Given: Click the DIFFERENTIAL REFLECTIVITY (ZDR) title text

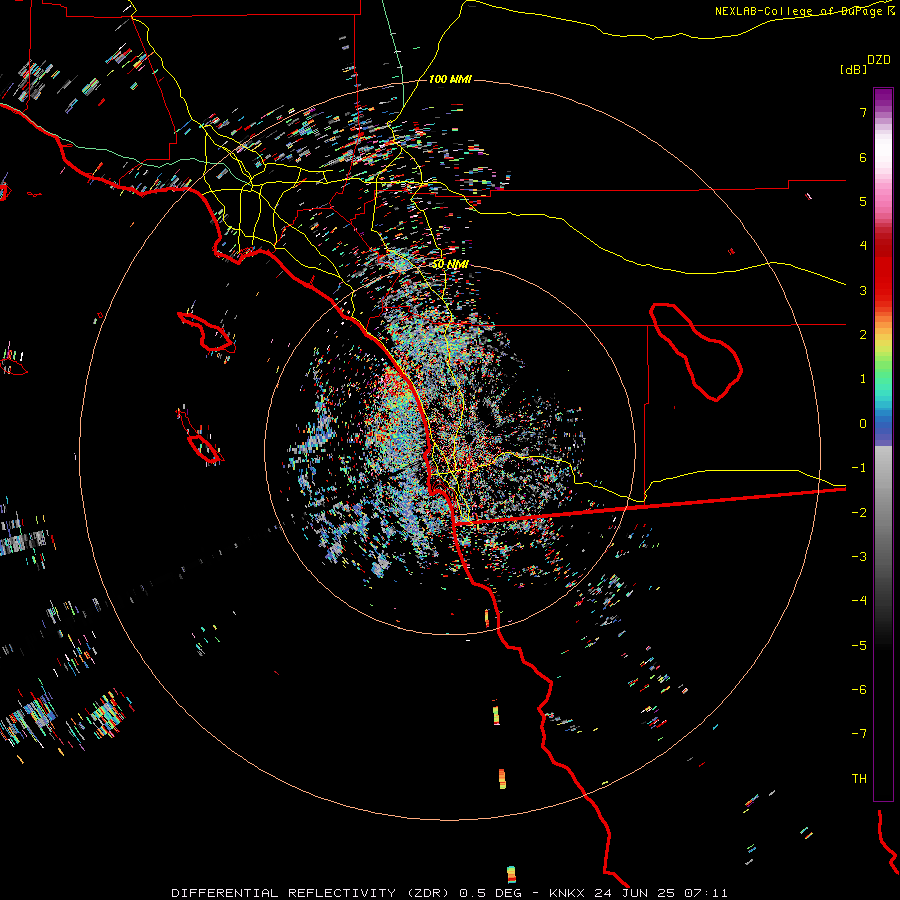Looking at the screenshot, I should coord(312,893).
